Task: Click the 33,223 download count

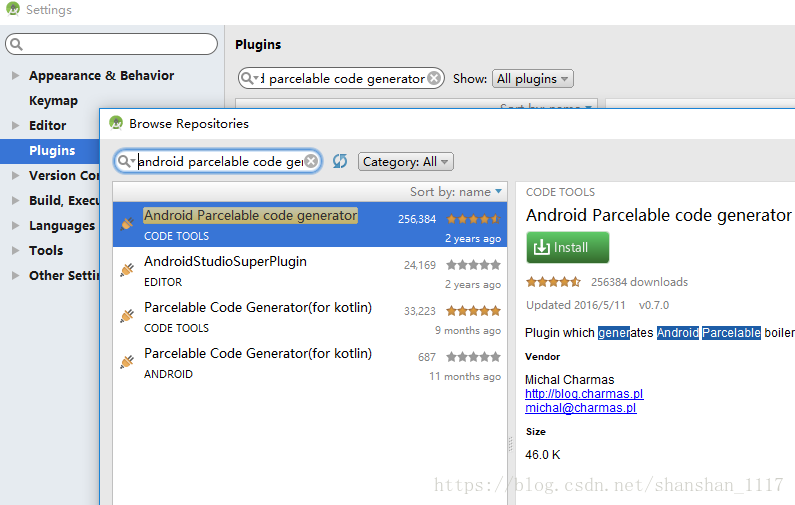Action: [x=420, y=311]
